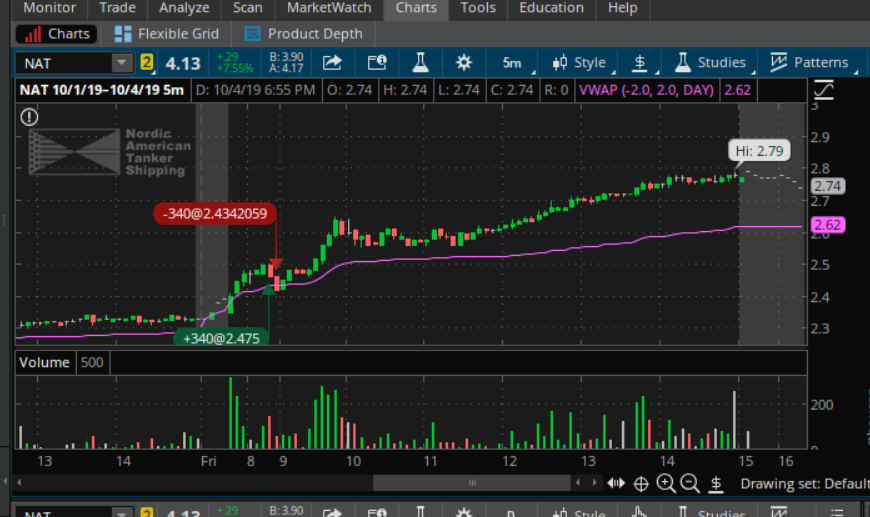
Task: Open the lower chart's Style menu
Action: 581,513
